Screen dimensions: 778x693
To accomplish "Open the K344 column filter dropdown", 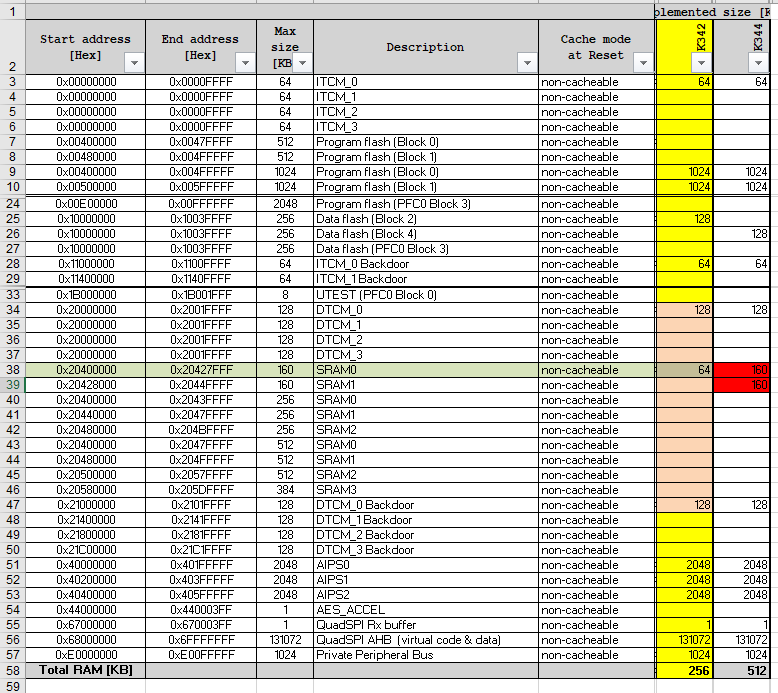I will (x=758, y=63).
